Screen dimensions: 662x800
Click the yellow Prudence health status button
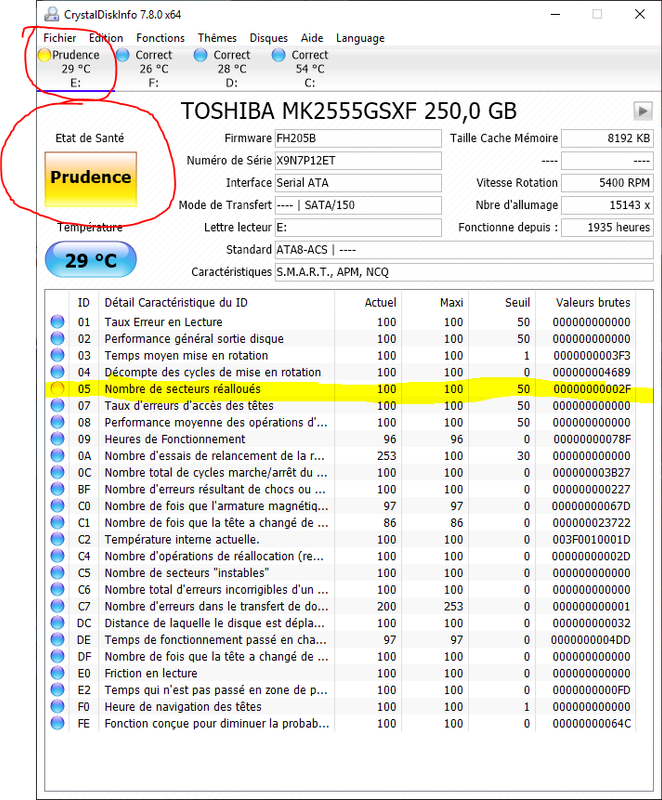(91, 179)
